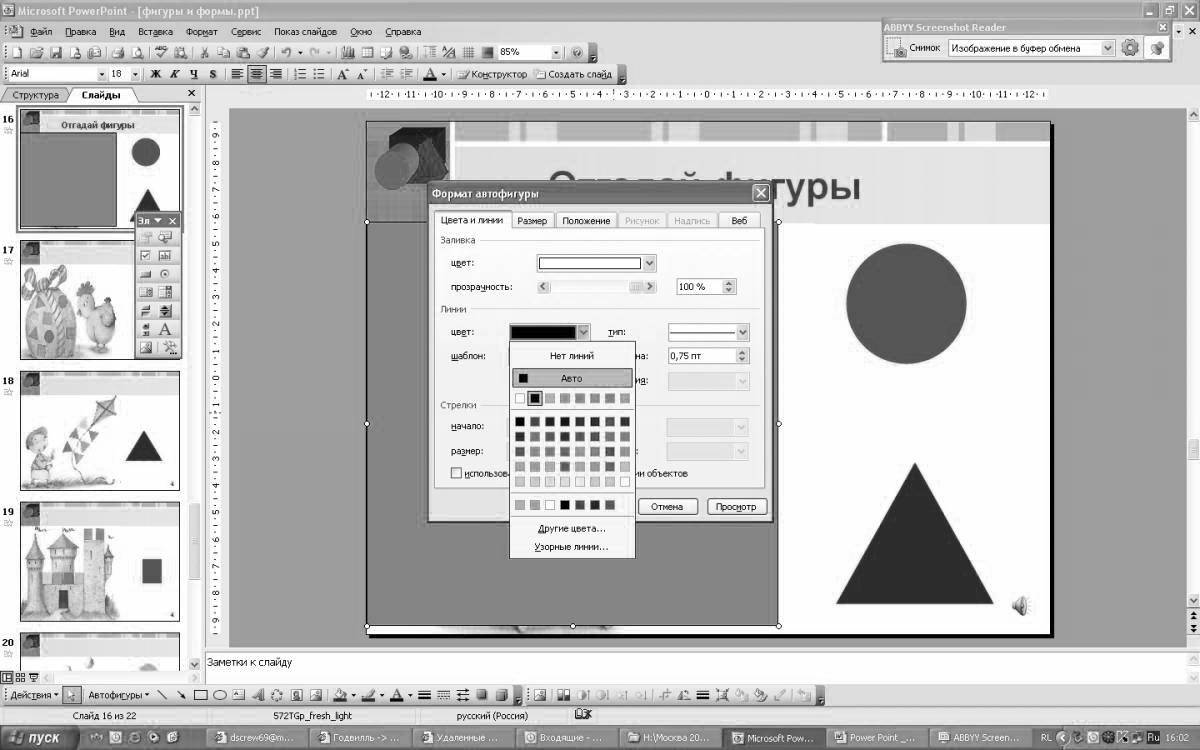This screenshot has width=1200, height=750.
Task: Click the Просмотр button
Action: pos(737,506)
